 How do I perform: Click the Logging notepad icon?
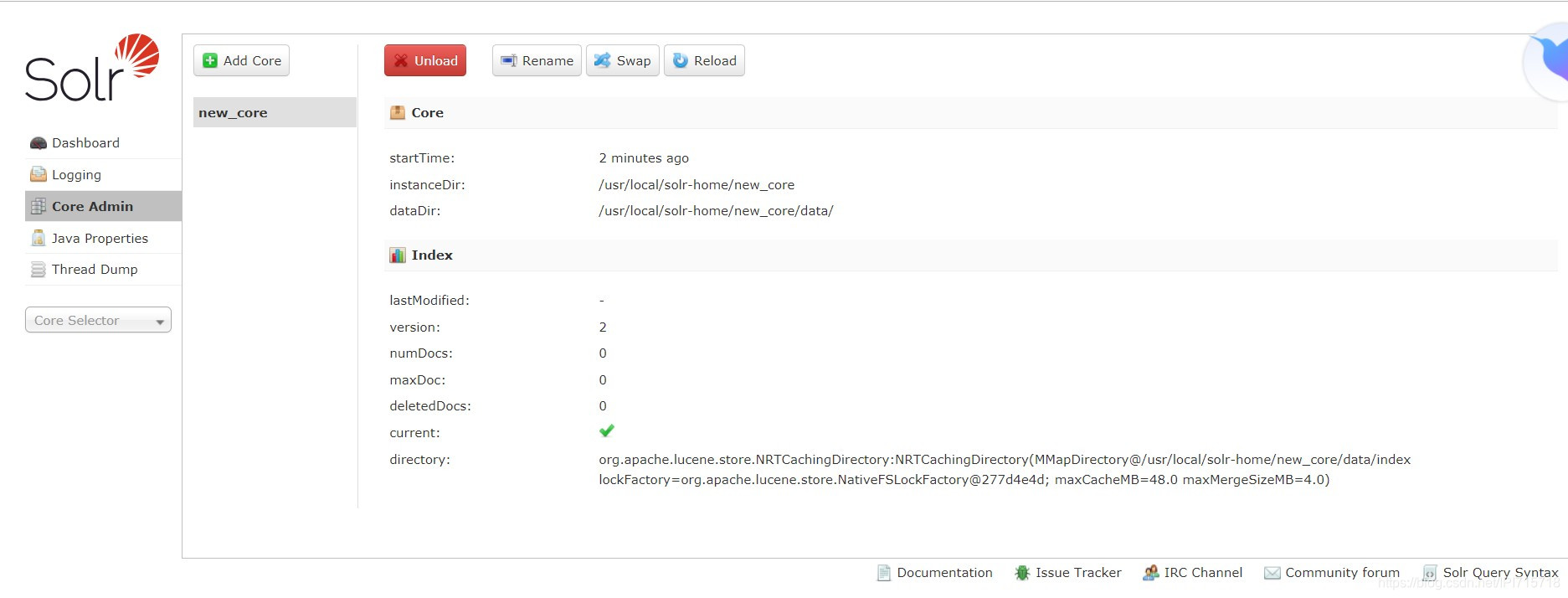tap(39, 174)
